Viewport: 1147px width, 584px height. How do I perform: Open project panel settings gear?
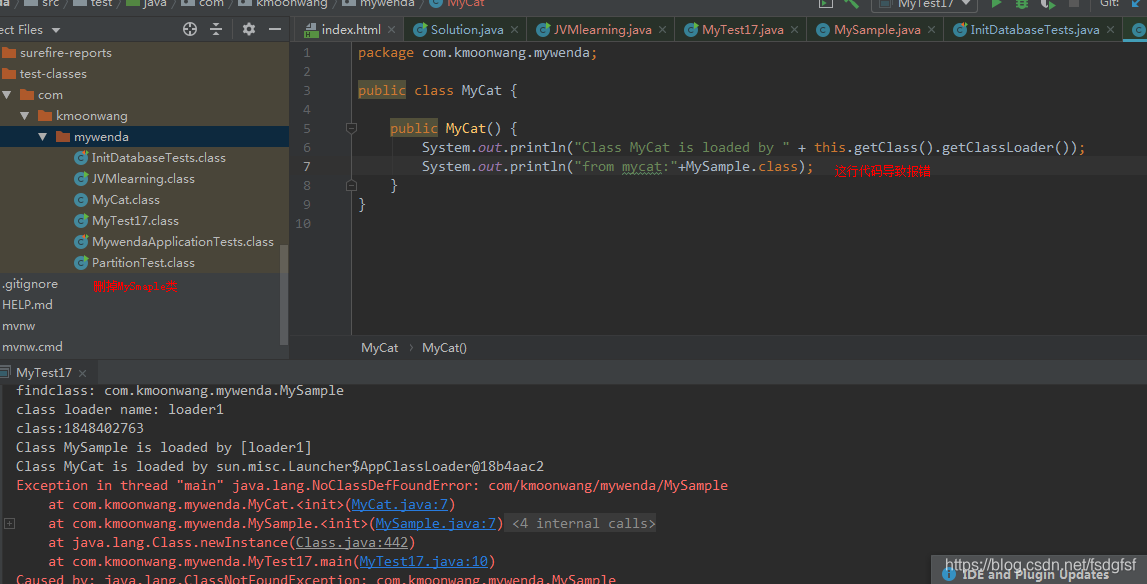coord(249,29)
